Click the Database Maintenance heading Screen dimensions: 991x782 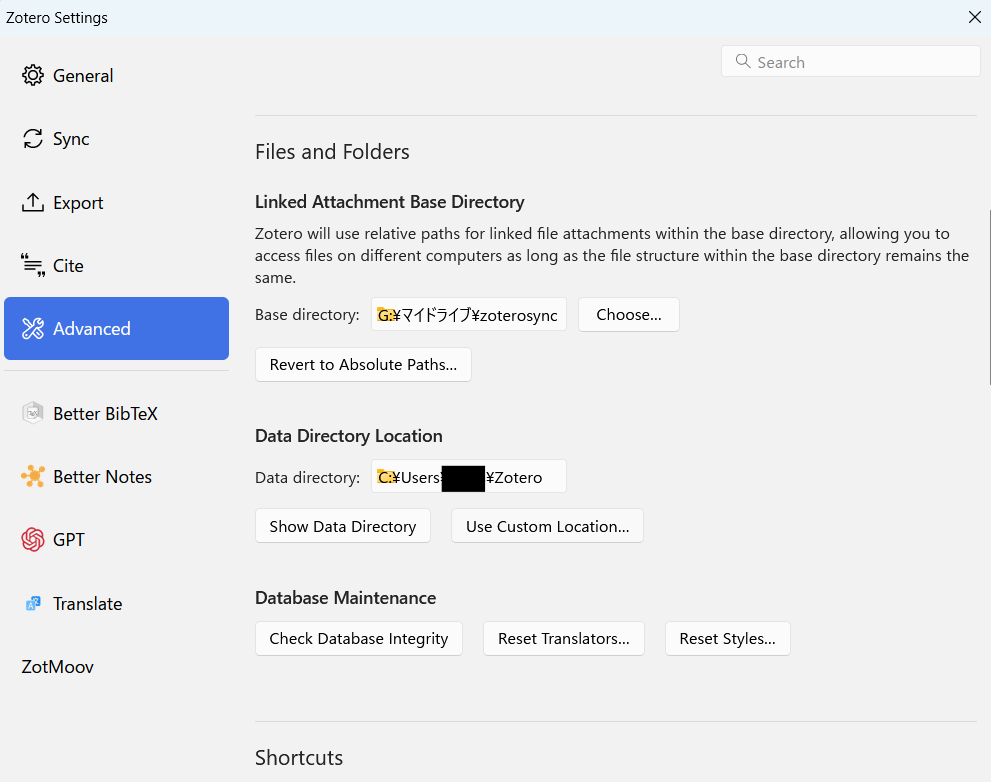click(346, 597)
